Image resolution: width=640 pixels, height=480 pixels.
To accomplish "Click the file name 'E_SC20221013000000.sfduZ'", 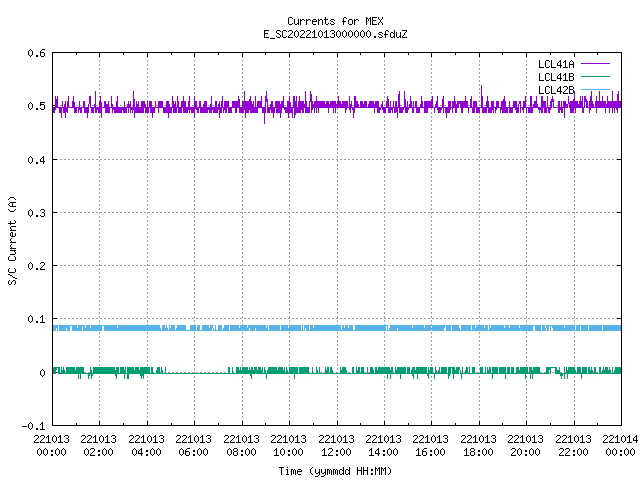I will (335, 34).
